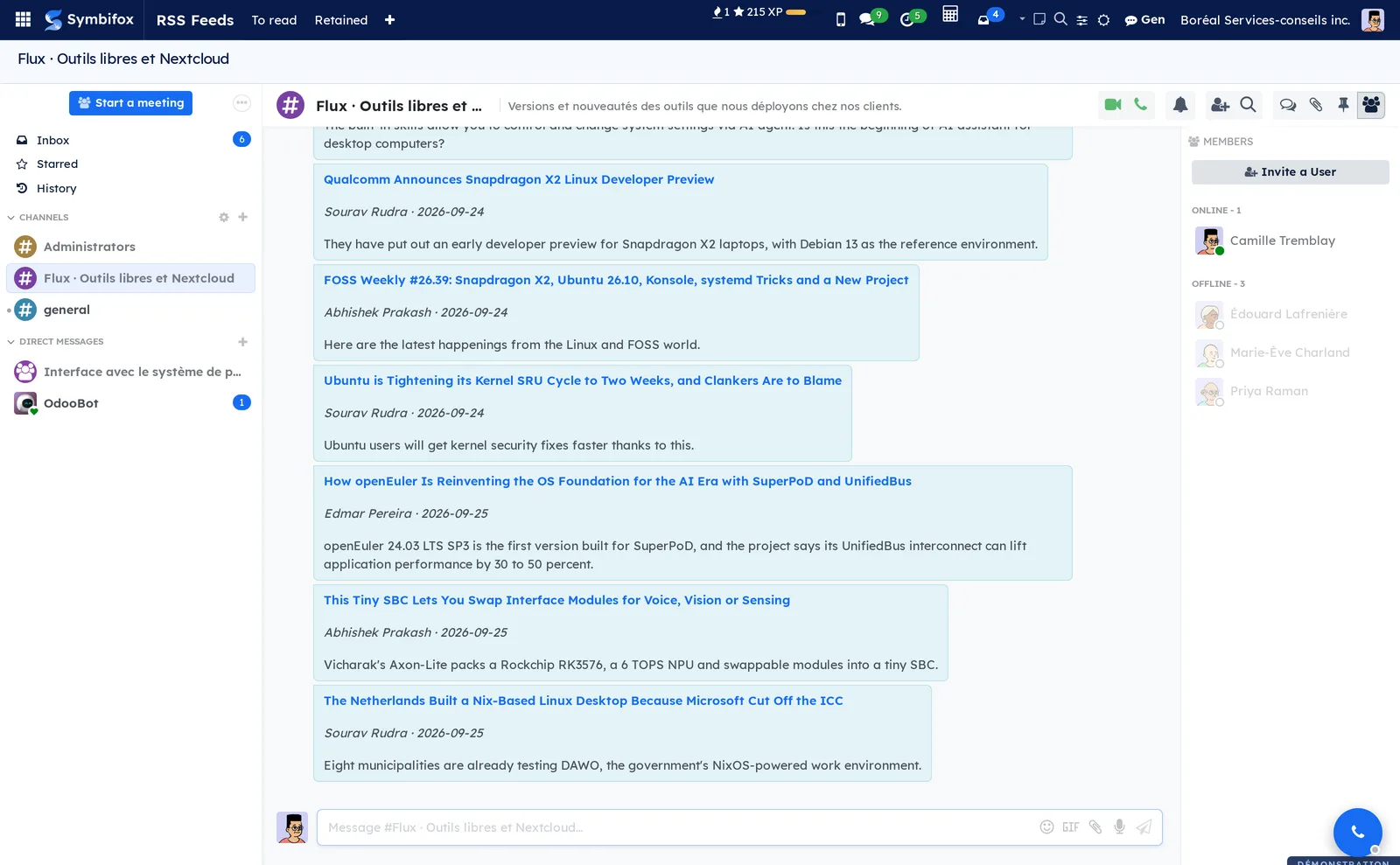Image resolution: width=1400 pixels, height=865 pixels.
Task: Start a video call with green camera icon
Action: (1113, 105)
